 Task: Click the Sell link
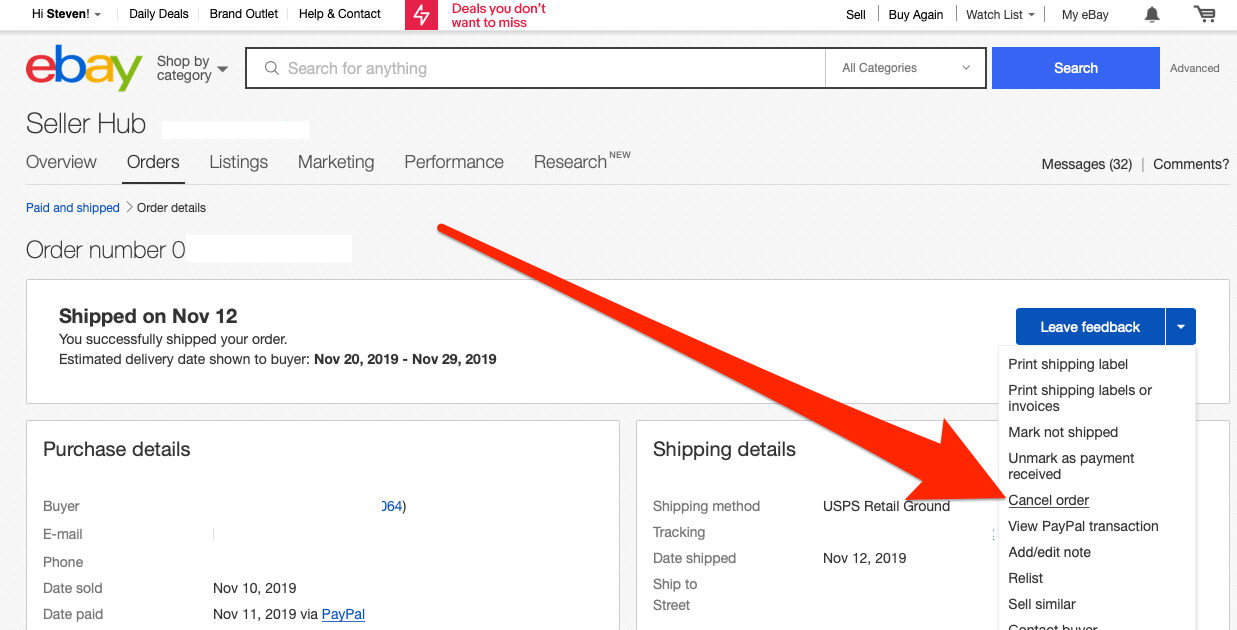[856, 14]
